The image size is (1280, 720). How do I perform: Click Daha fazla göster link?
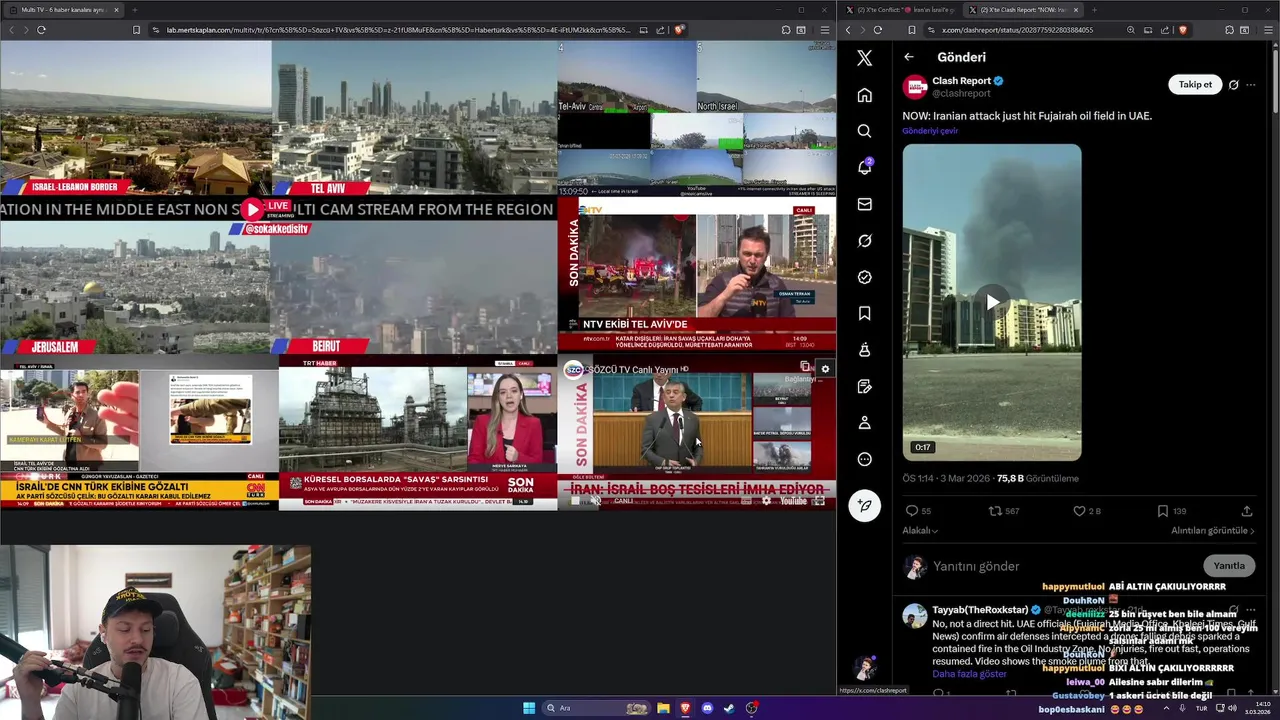[969, 674]
